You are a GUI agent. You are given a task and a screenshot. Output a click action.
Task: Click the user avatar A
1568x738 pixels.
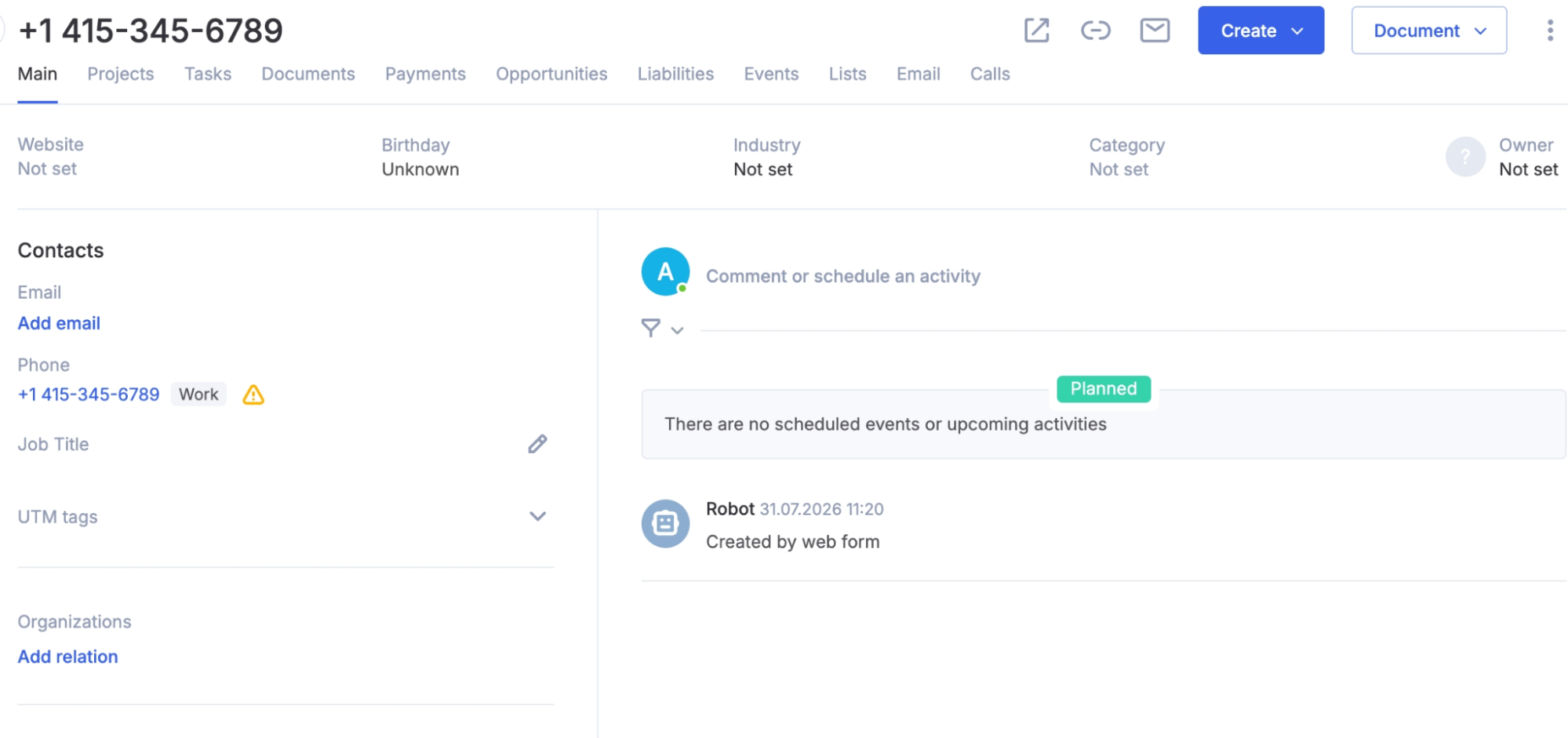pyautogui.click(x=665, y=271)
